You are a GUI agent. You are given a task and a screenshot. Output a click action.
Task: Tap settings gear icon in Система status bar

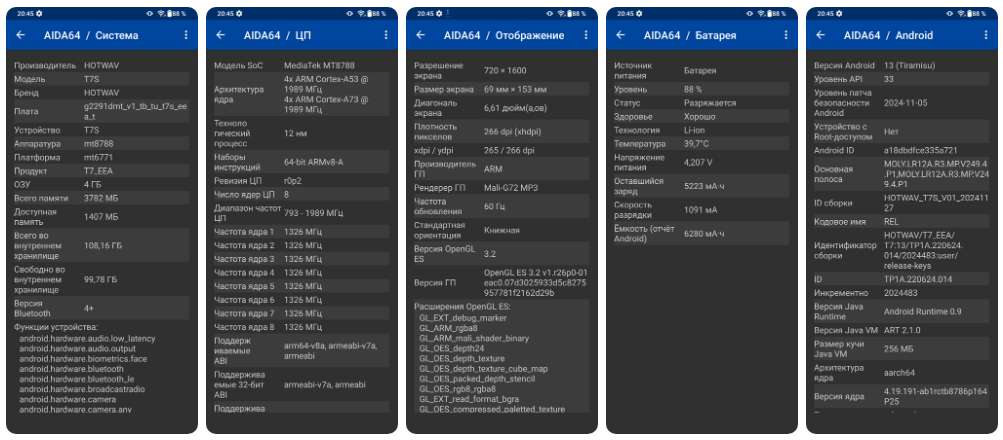[40, 13]
